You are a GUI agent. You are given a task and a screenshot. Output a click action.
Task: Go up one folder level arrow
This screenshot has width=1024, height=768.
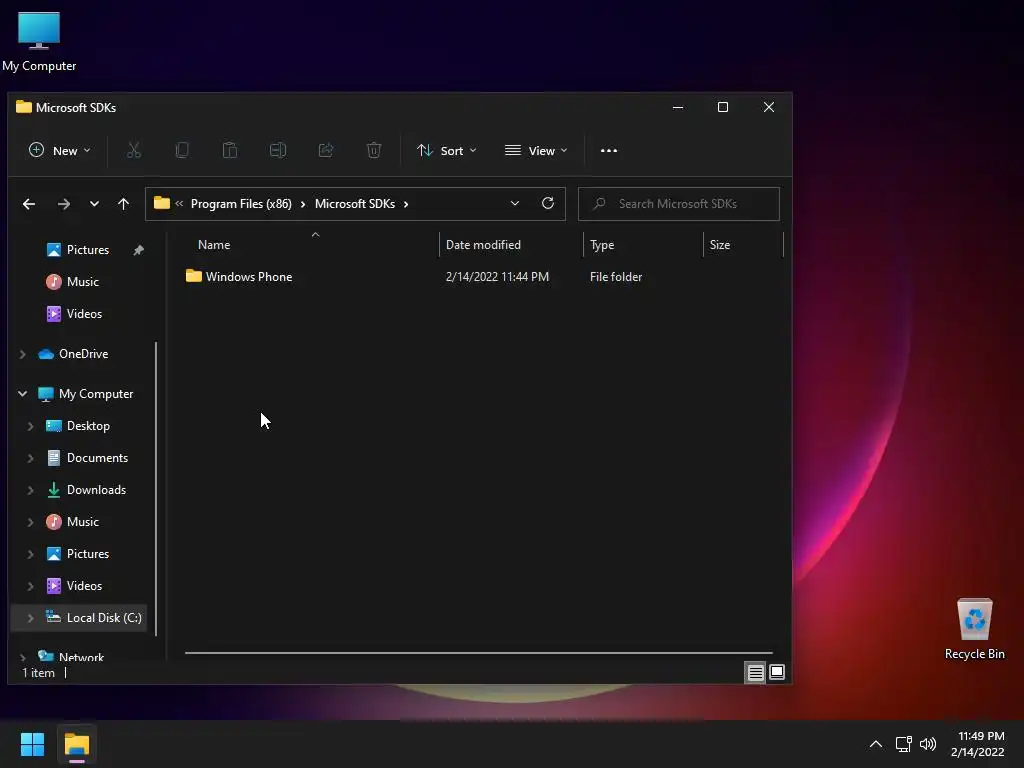pos(123,204)
